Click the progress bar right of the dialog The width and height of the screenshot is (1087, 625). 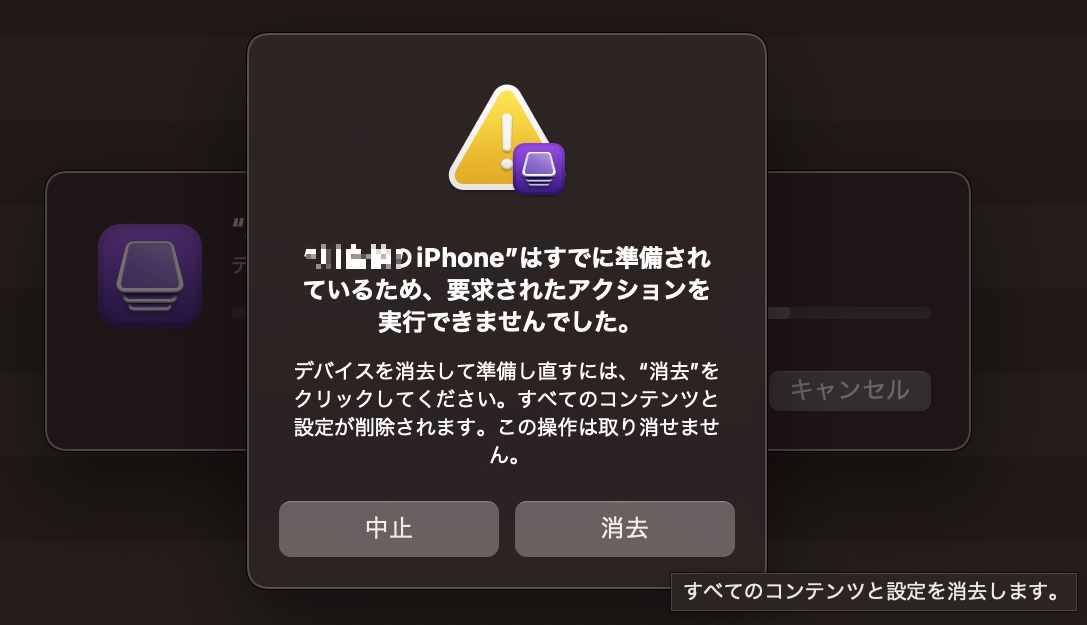click(x=849, y=313)
